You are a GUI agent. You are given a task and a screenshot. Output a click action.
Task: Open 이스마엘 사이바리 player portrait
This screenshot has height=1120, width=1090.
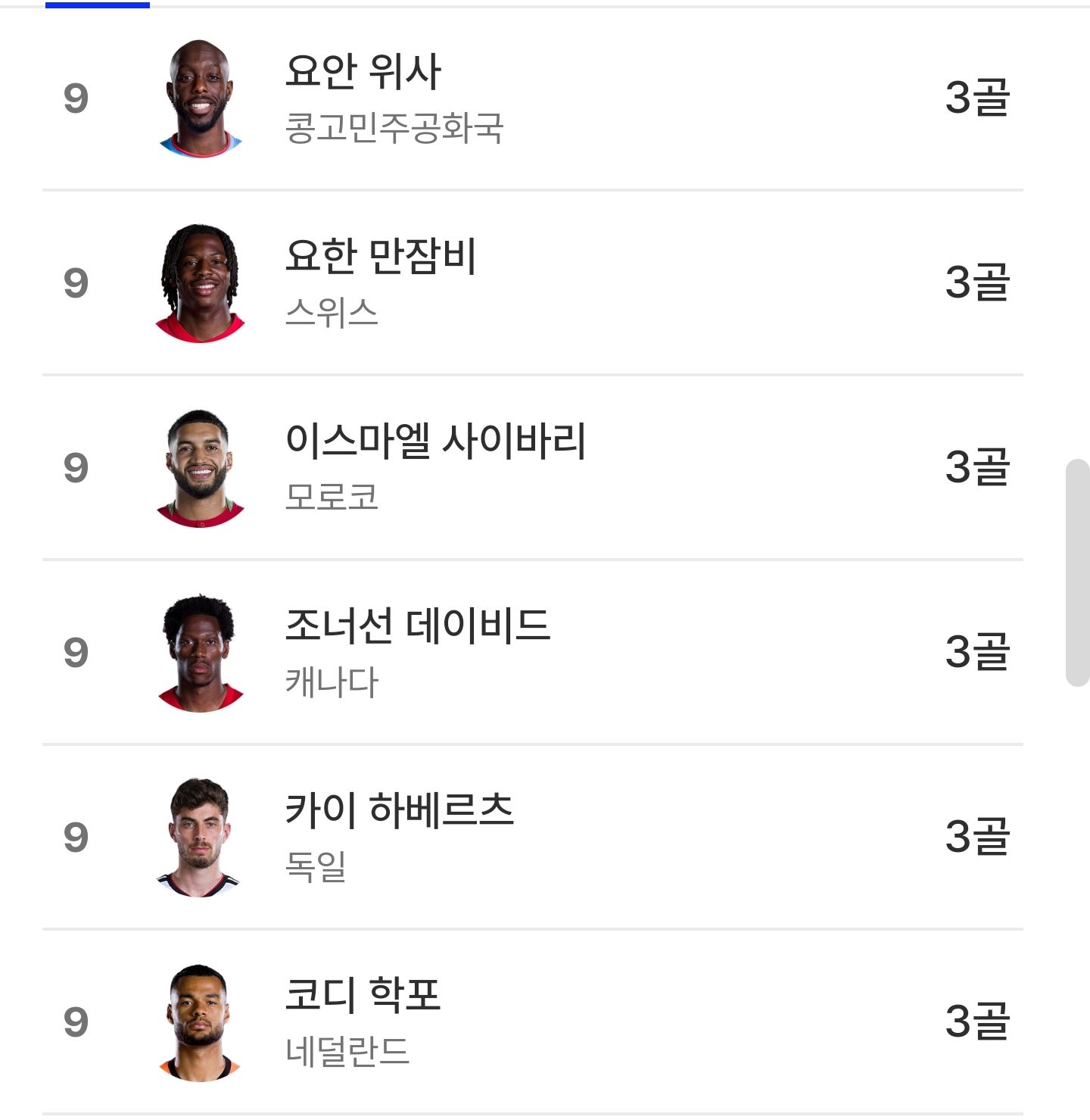click(201, 468)
